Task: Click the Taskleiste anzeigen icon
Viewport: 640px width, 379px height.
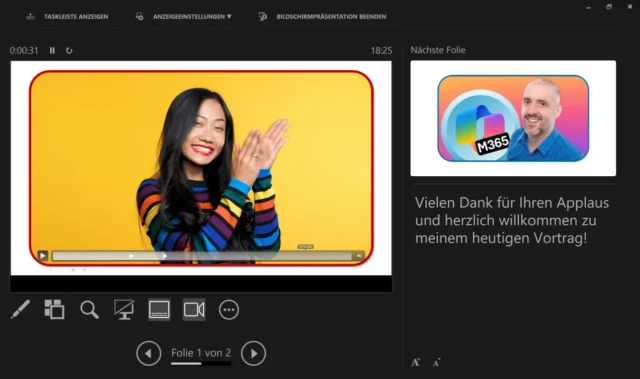Action: (30, 17)
